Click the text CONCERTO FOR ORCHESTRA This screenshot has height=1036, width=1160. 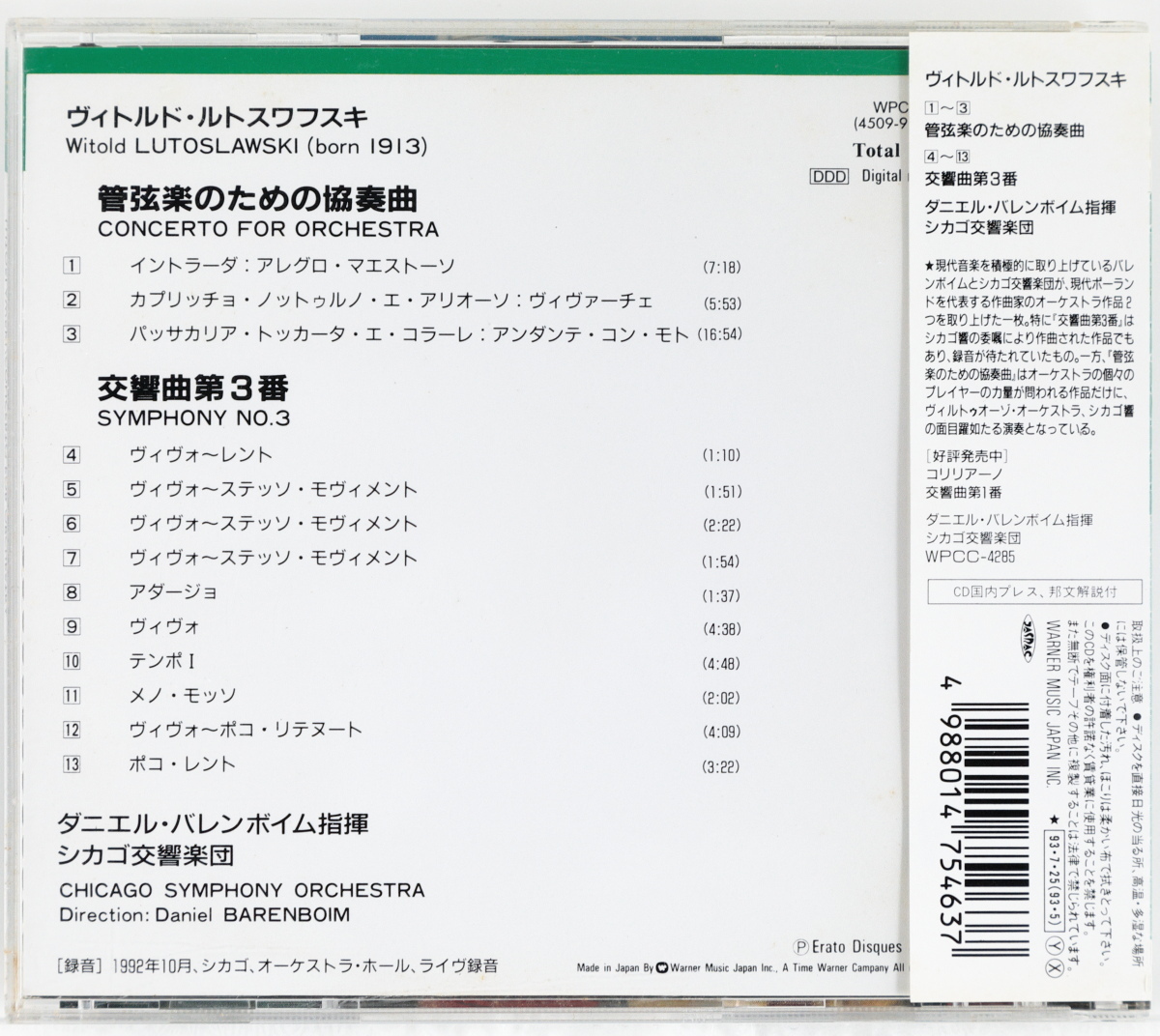pyautogui.click(x=268, y=230)
